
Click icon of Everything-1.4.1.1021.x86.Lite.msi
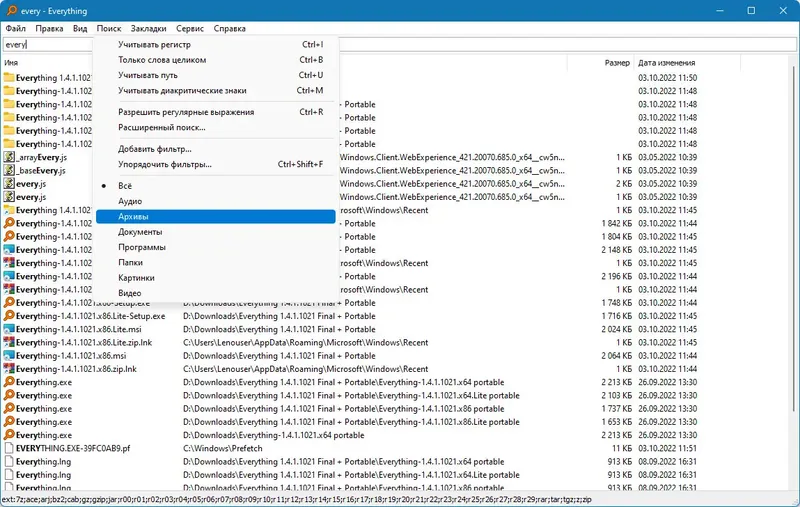pyautogui.click(x=9, y=329)
